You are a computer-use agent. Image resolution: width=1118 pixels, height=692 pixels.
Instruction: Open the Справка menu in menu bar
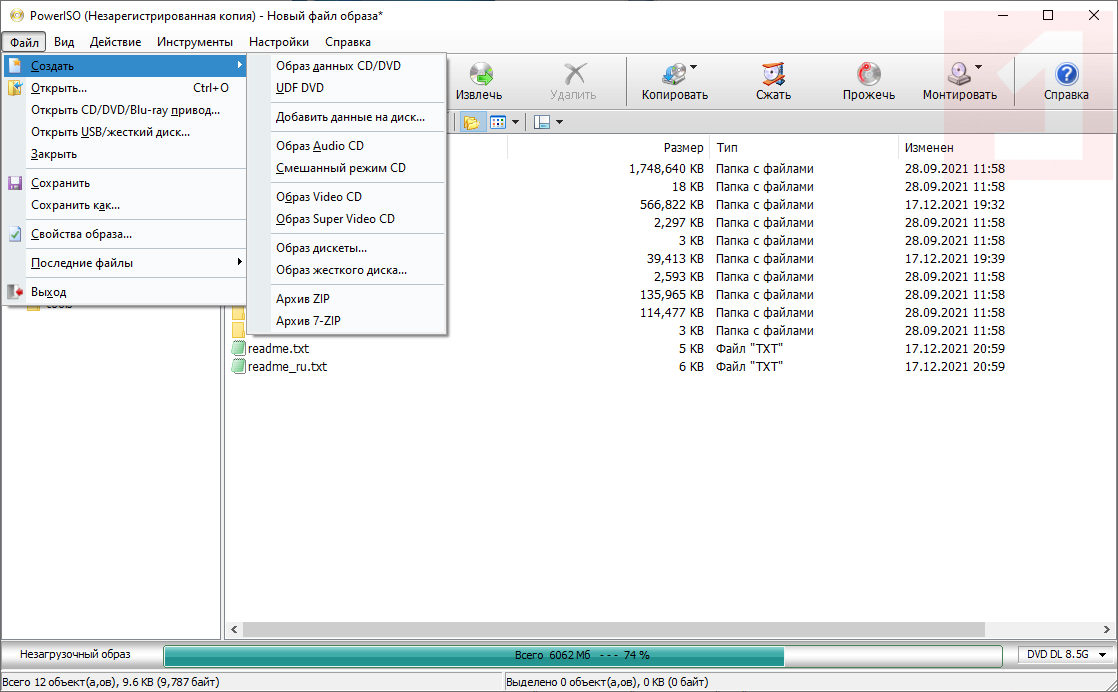pyautogui.click(x=348, y=42)
